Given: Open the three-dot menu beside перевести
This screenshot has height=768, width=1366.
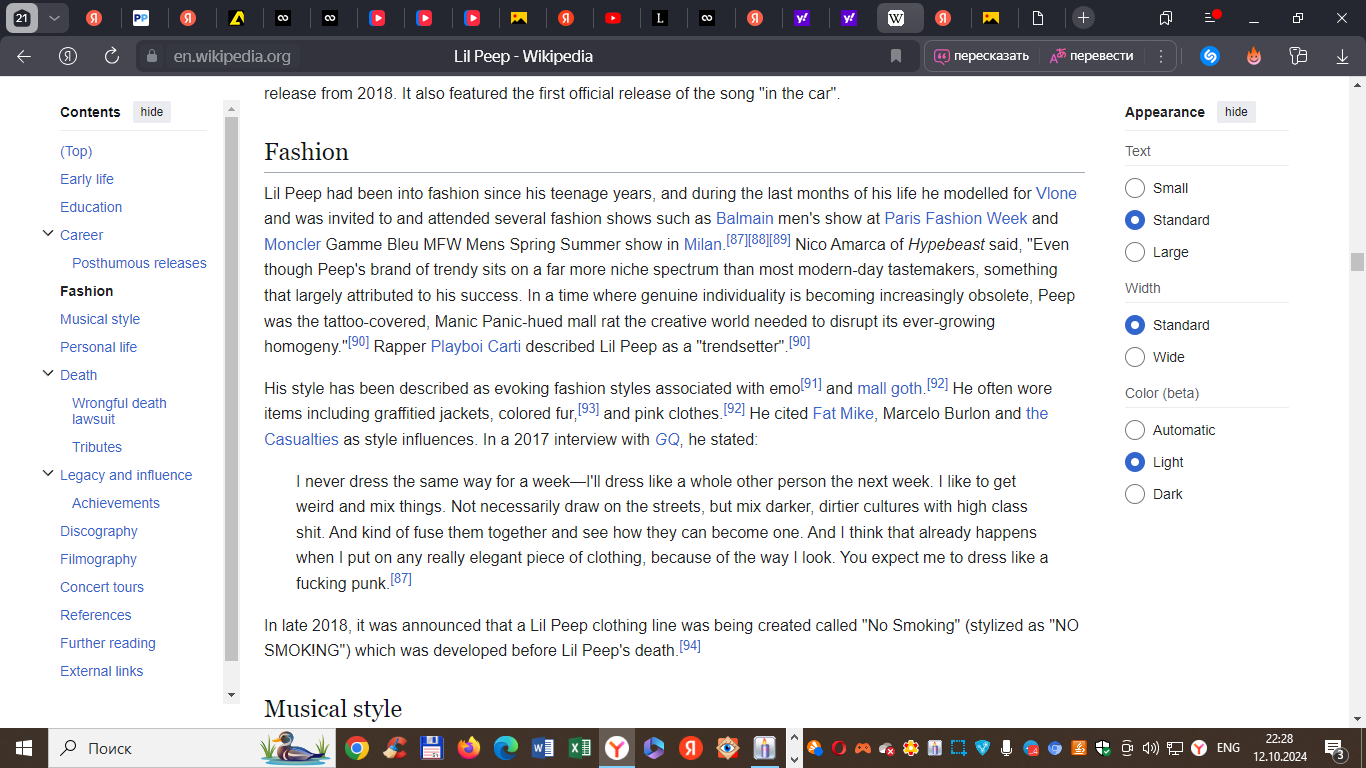Looking at the screenshot, I should tap(1160, 56).
